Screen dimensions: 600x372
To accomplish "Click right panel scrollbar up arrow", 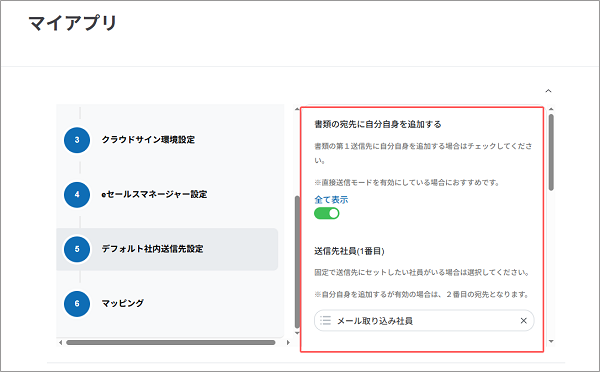I will pos(551,110).
